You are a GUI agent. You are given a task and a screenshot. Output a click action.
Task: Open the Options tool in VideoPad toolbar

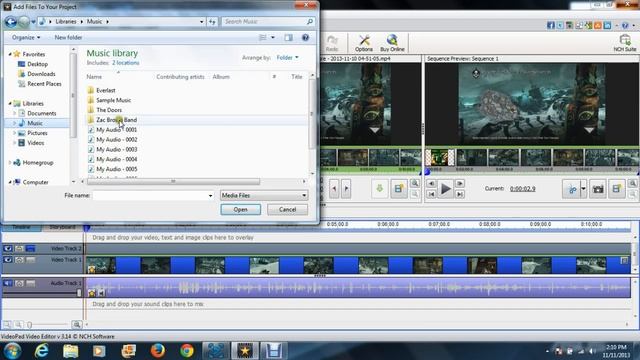[x=363, y=43]
